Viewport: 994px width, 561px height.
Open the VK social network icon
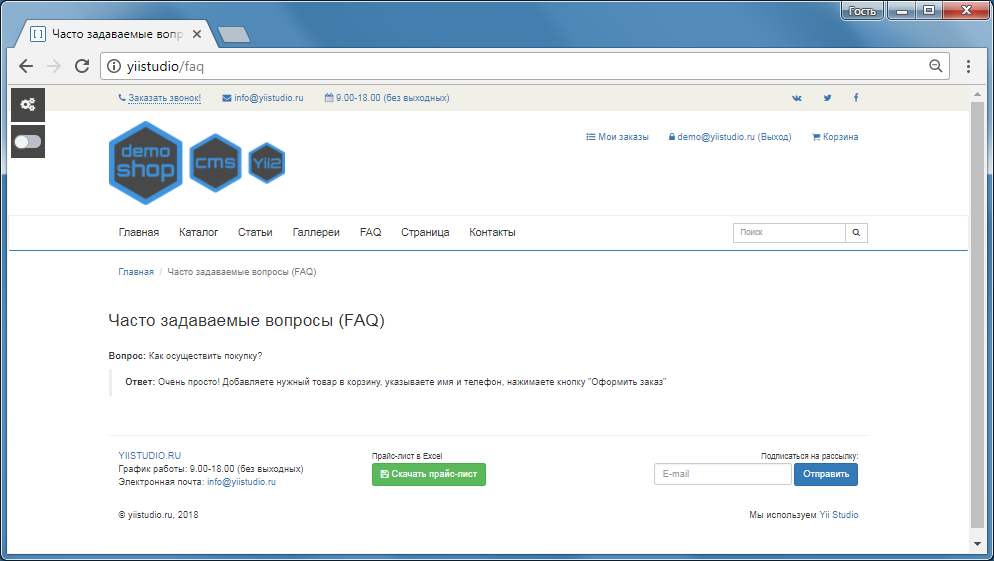797,98
